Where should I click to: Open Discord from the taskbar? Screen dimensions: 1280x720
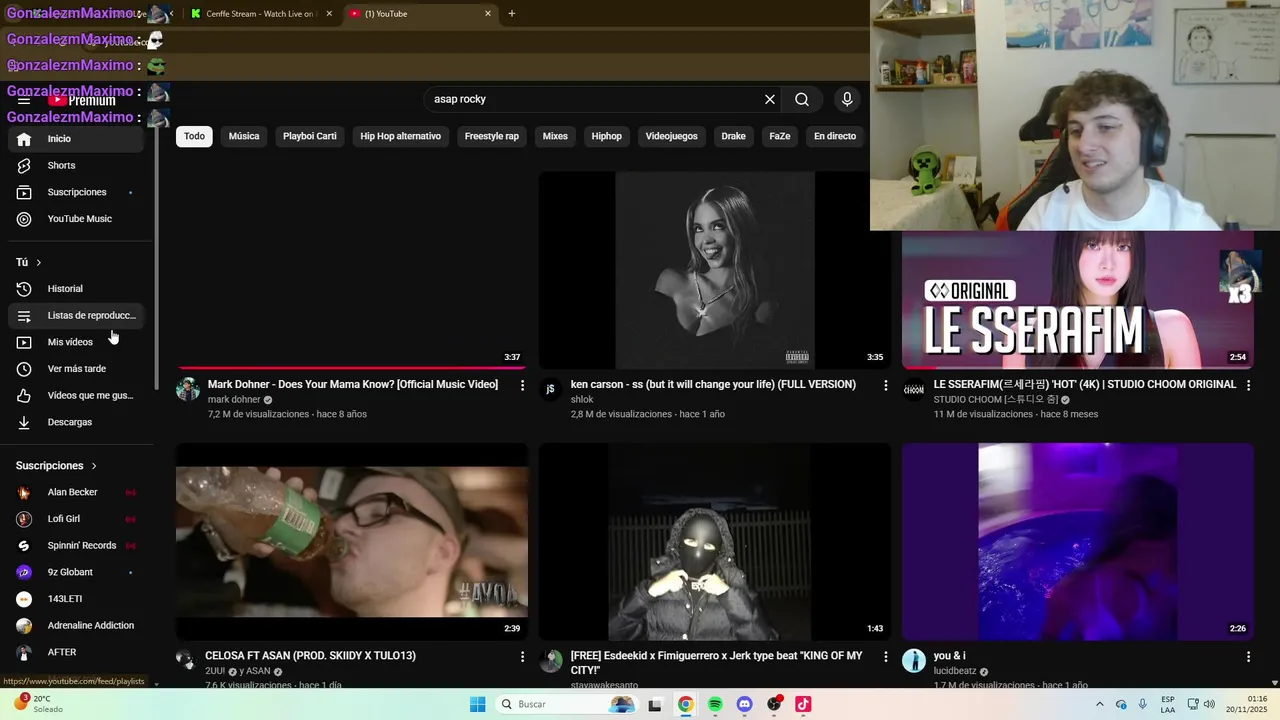click(744, 704)
